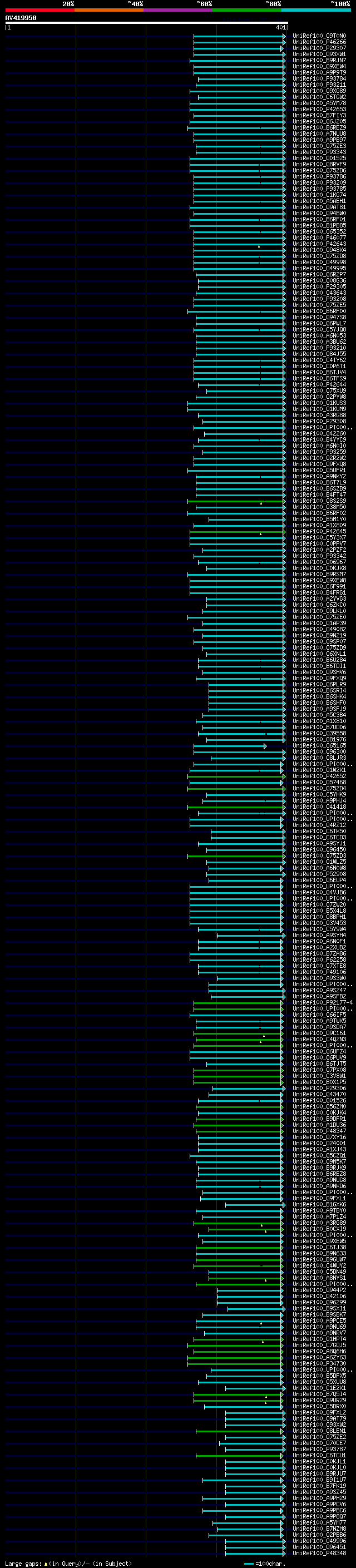
Task: Select the UniRef100_Q75ZD3 label
Action: (x=319, y=856)
